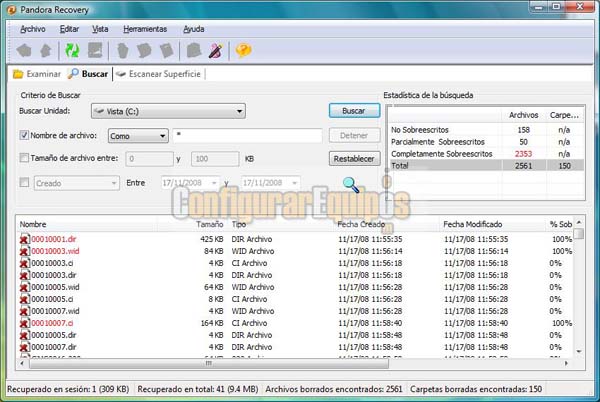Click the deleted-file icon of 00010001.dir

pos(24,239)
